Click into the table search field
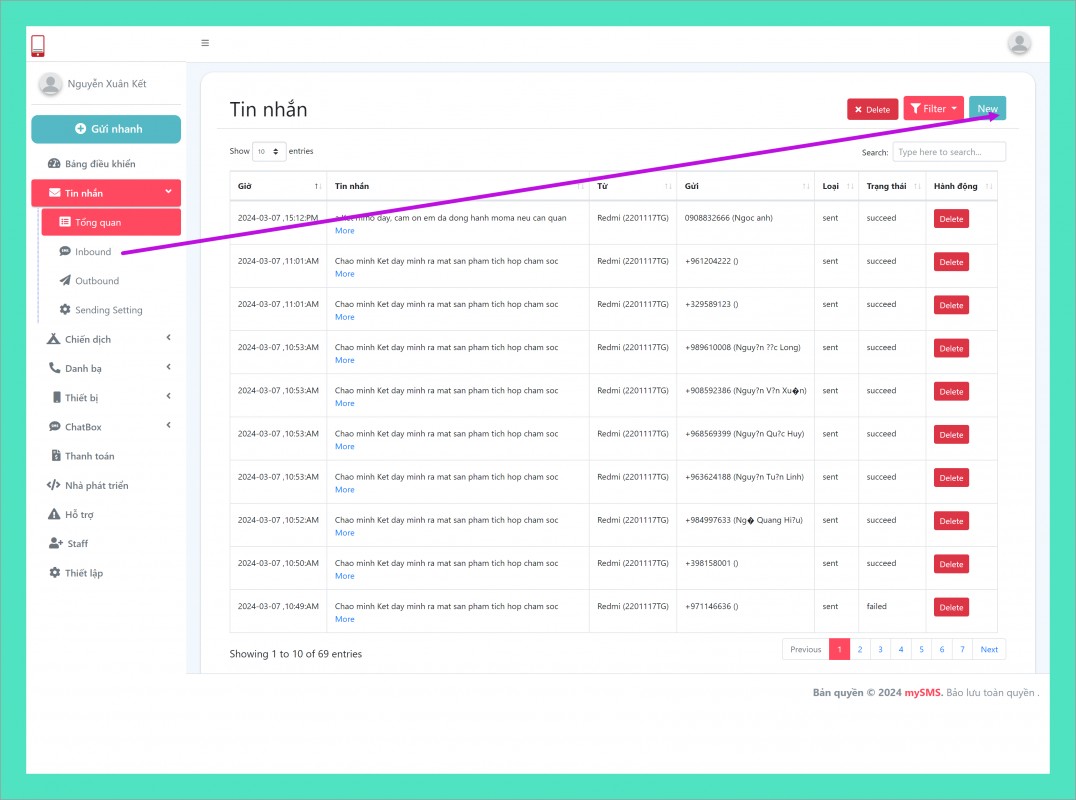The height and width of the screenshot is (800, 1076). [x=949, y=152]
